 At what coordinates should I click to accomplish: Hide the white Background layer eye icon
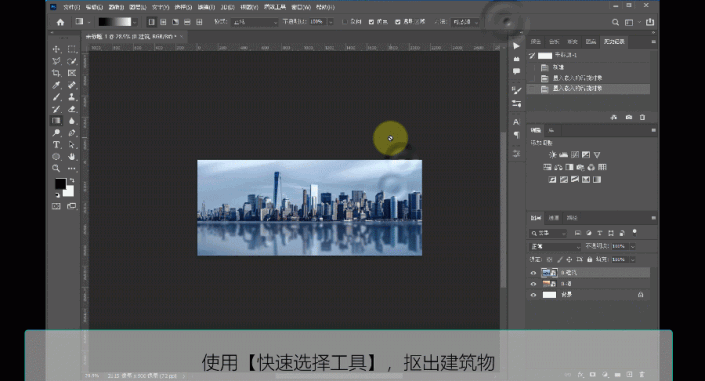click(533, 295)
